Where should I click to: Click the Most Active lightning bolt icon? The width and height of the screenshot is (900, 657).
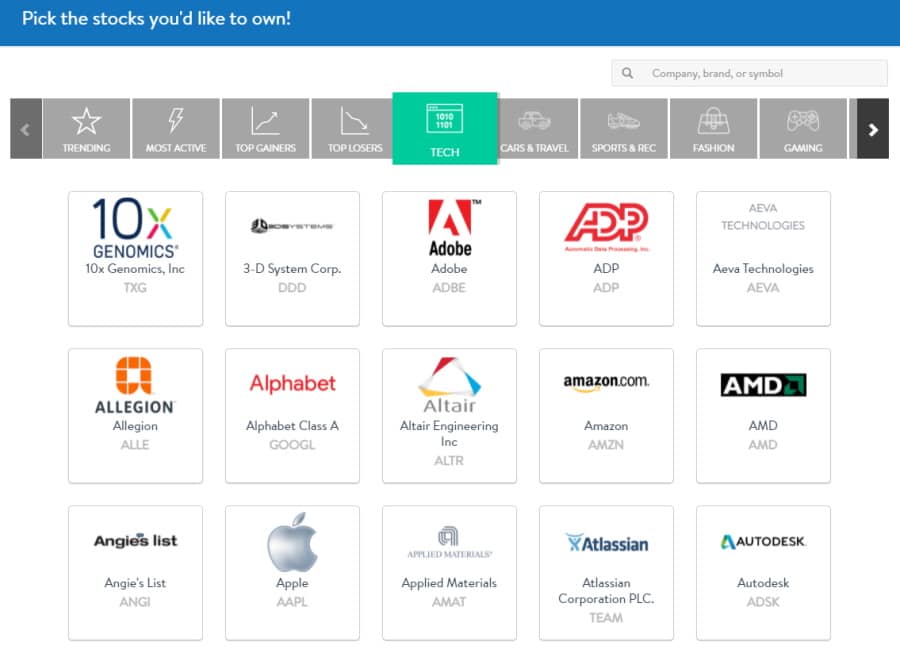pyautogui.click(x=176, y=120)
